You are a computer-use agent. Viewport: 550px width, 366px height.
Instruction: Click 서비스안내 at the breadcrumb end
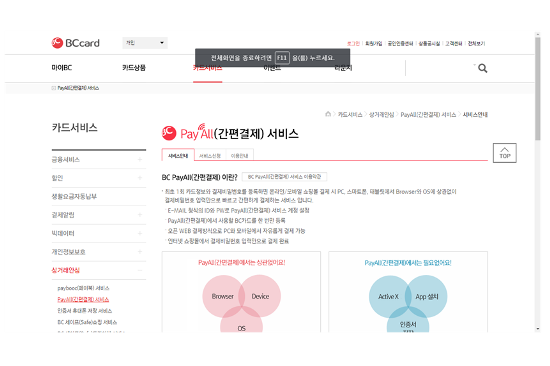475,114
